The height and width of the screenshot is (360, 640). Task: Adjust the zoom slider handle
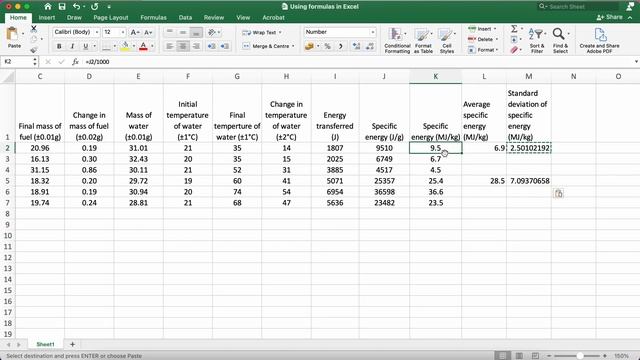coord(580,356)
